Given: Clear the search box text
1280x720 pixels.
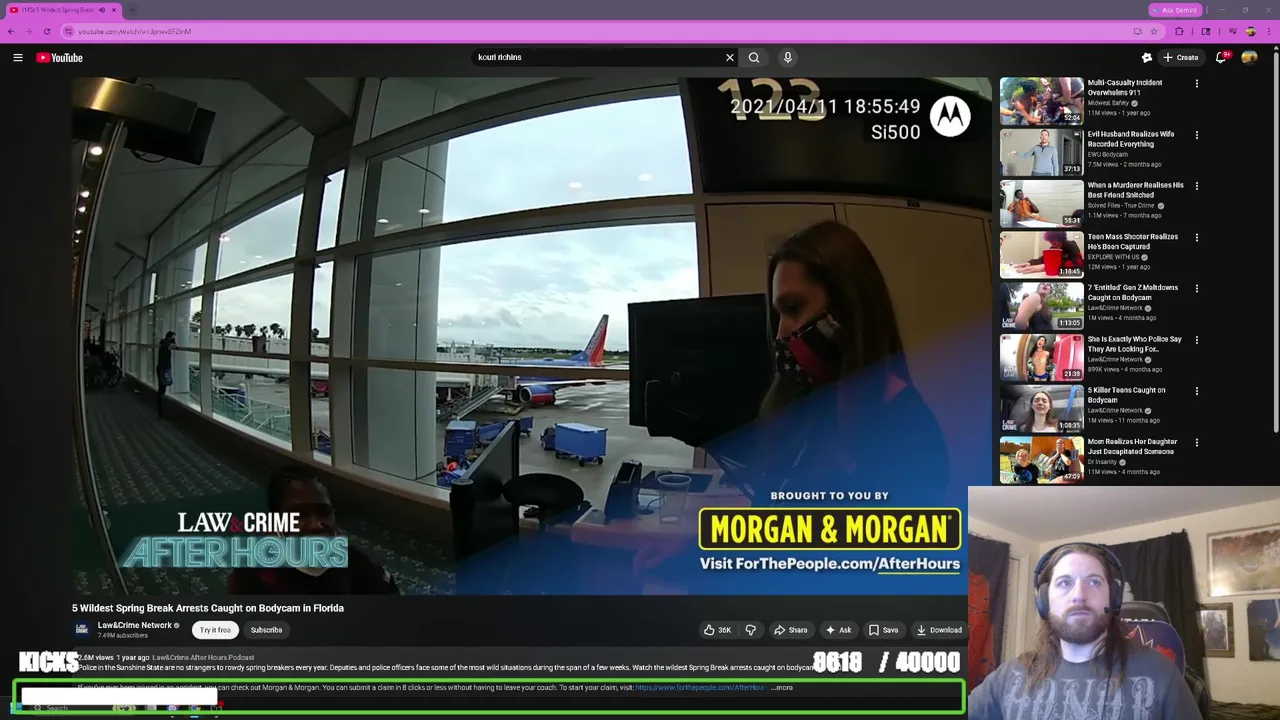Looking at the screenshot, I should [x=730, y=57].
